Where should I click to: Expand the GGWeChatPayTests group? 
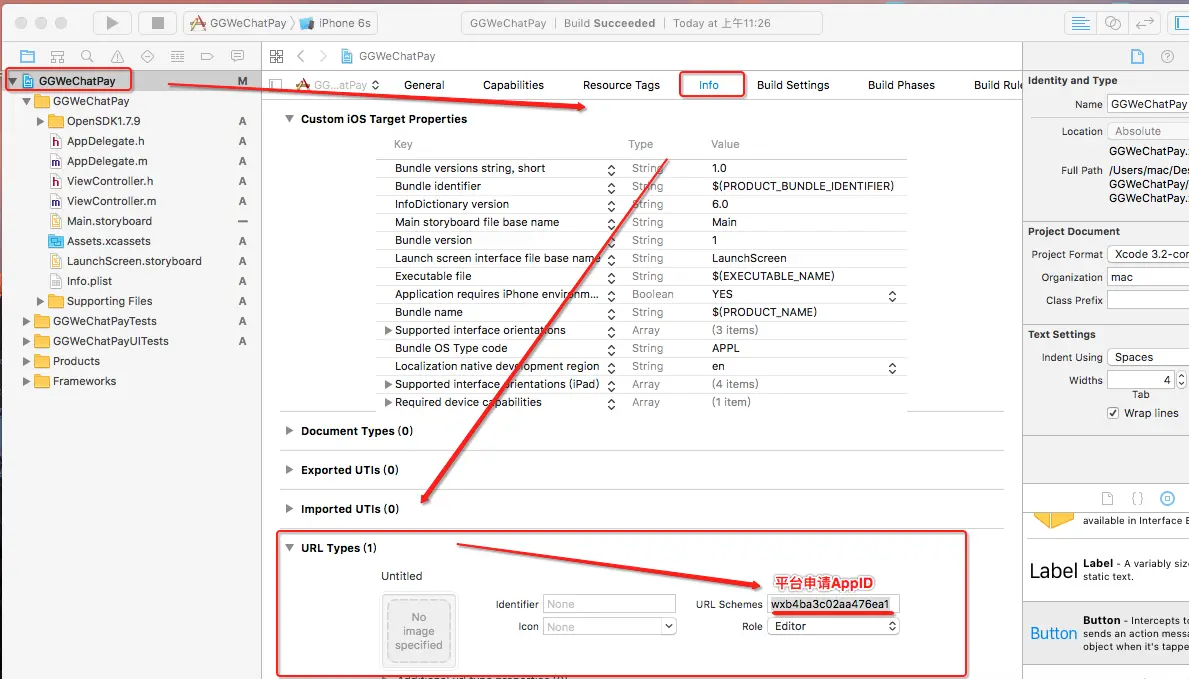(x=27, y=321)
